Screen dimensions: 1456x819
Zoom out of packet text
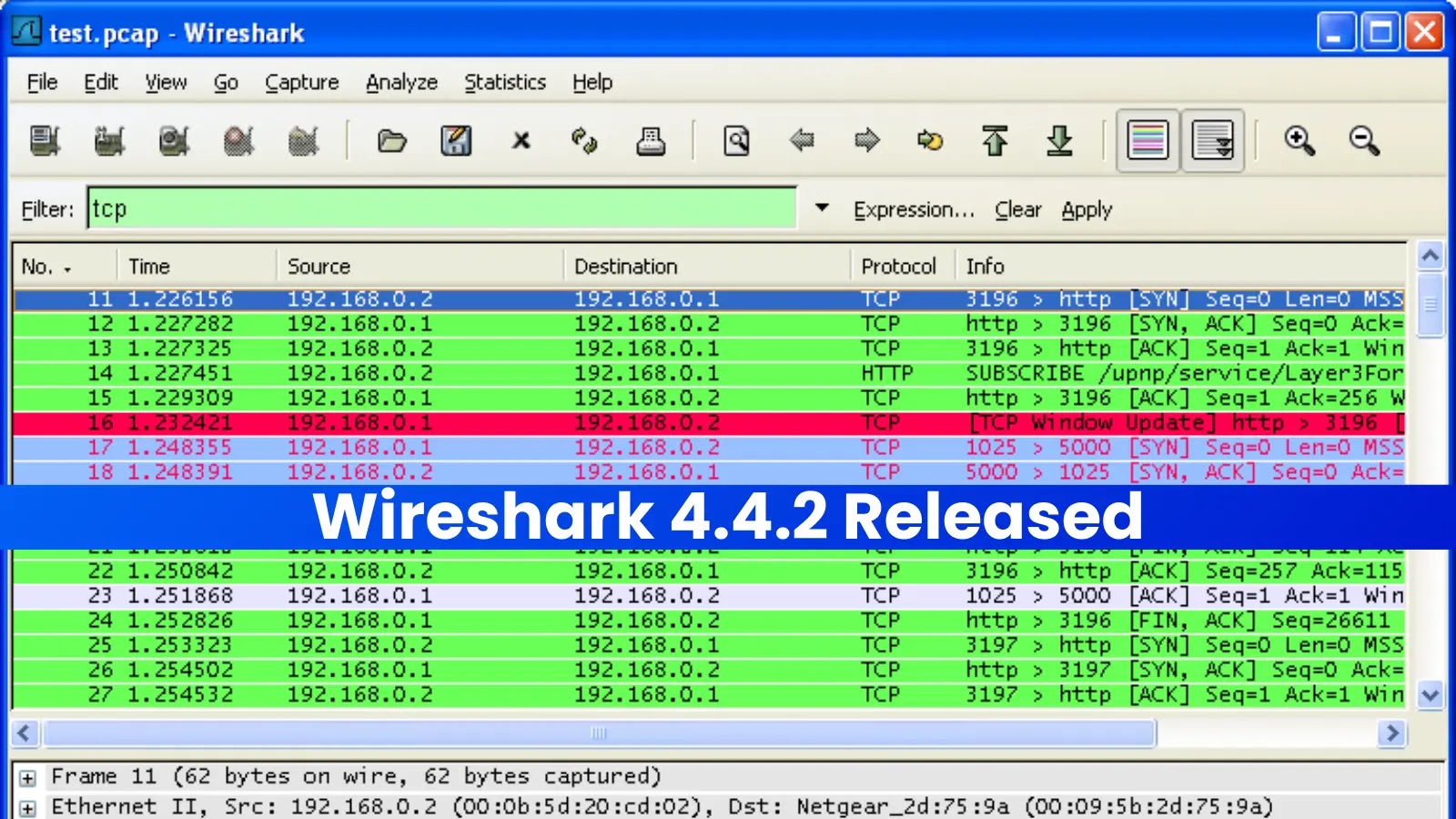coord(1364,141)
